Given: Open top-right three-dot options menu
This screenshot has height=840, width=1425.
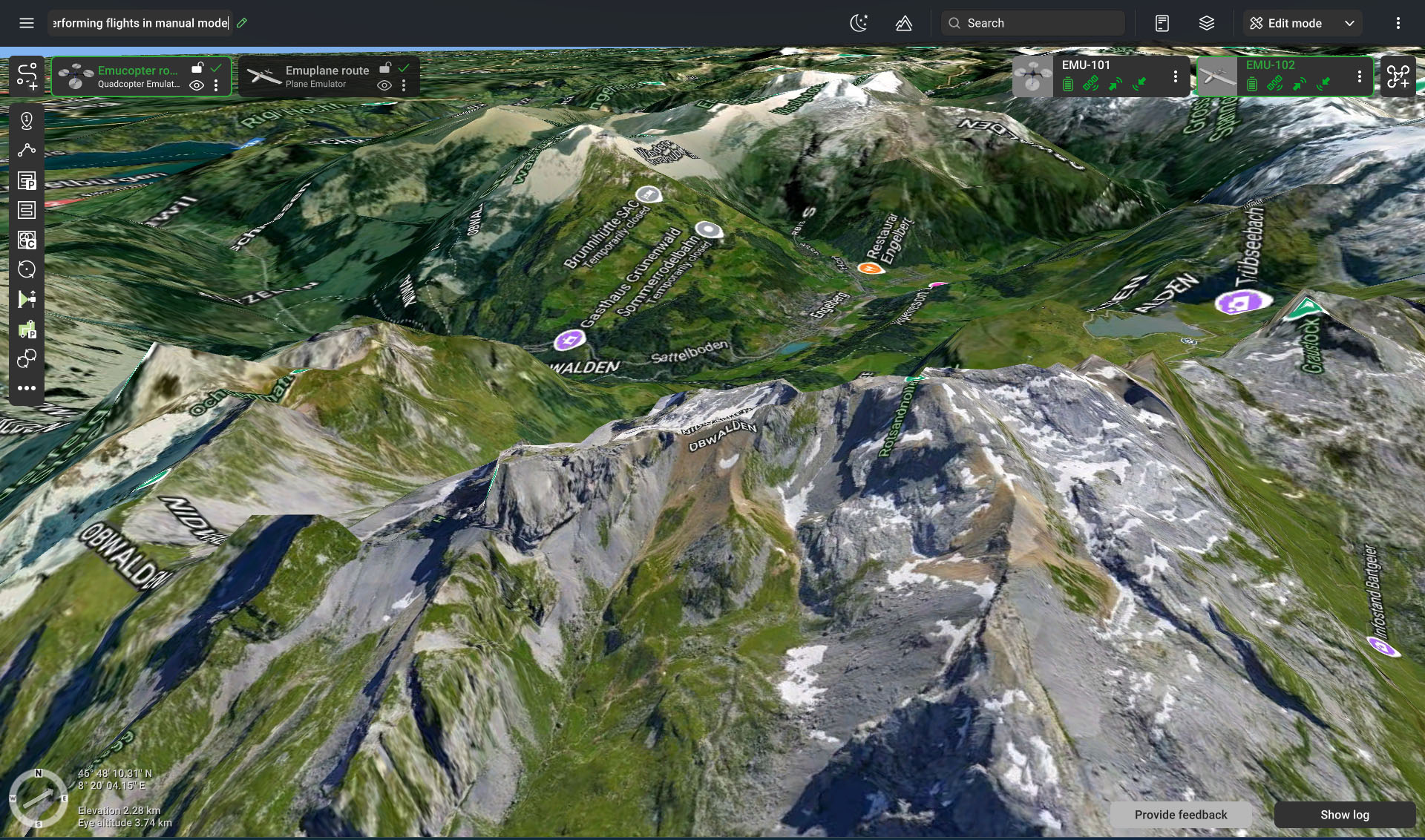Looking at the screenshot, I should coord(1398,23).
